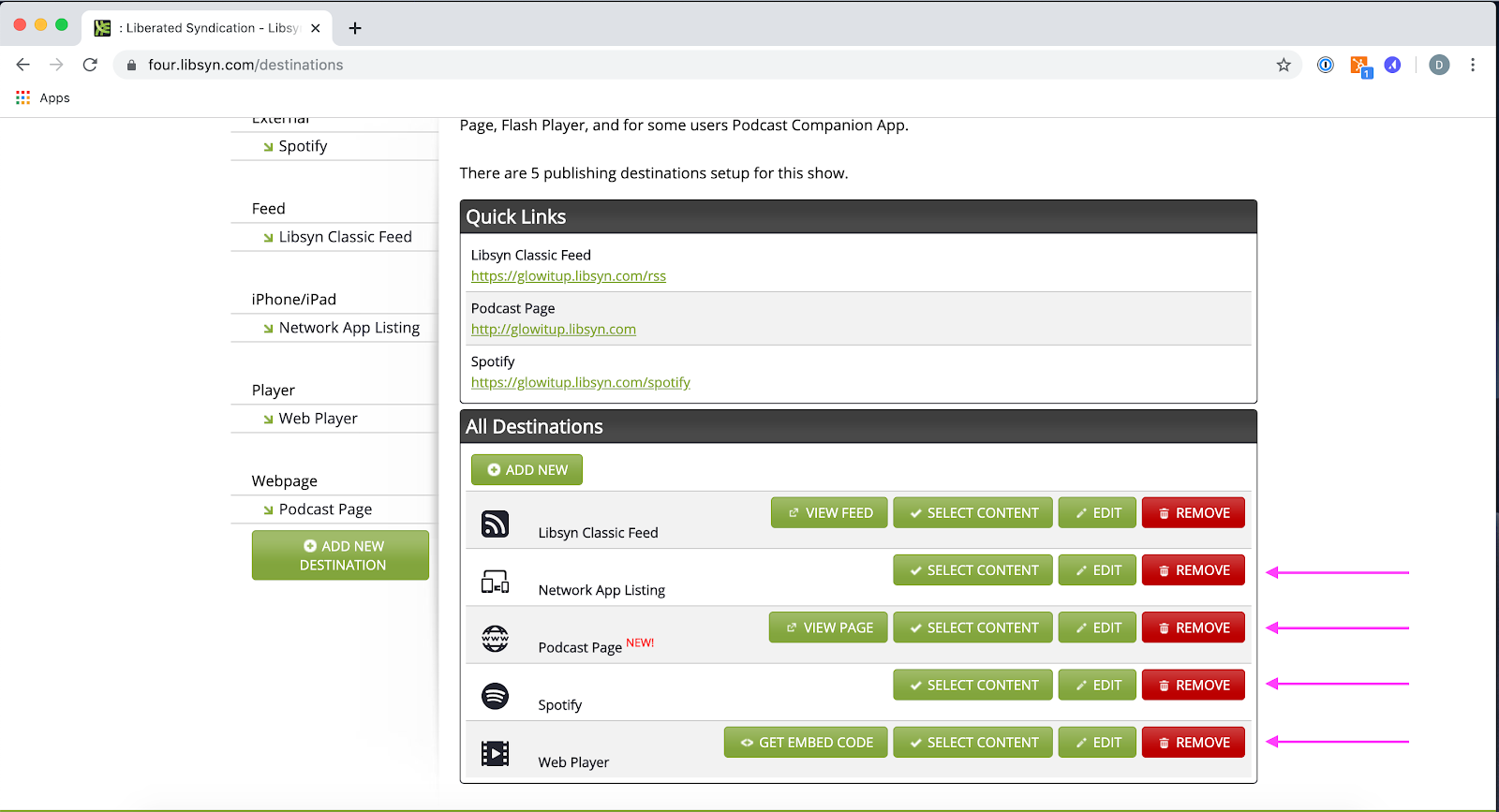Open Spotify in the sidebar list
1499x812 pixels.
coord(303,146)
